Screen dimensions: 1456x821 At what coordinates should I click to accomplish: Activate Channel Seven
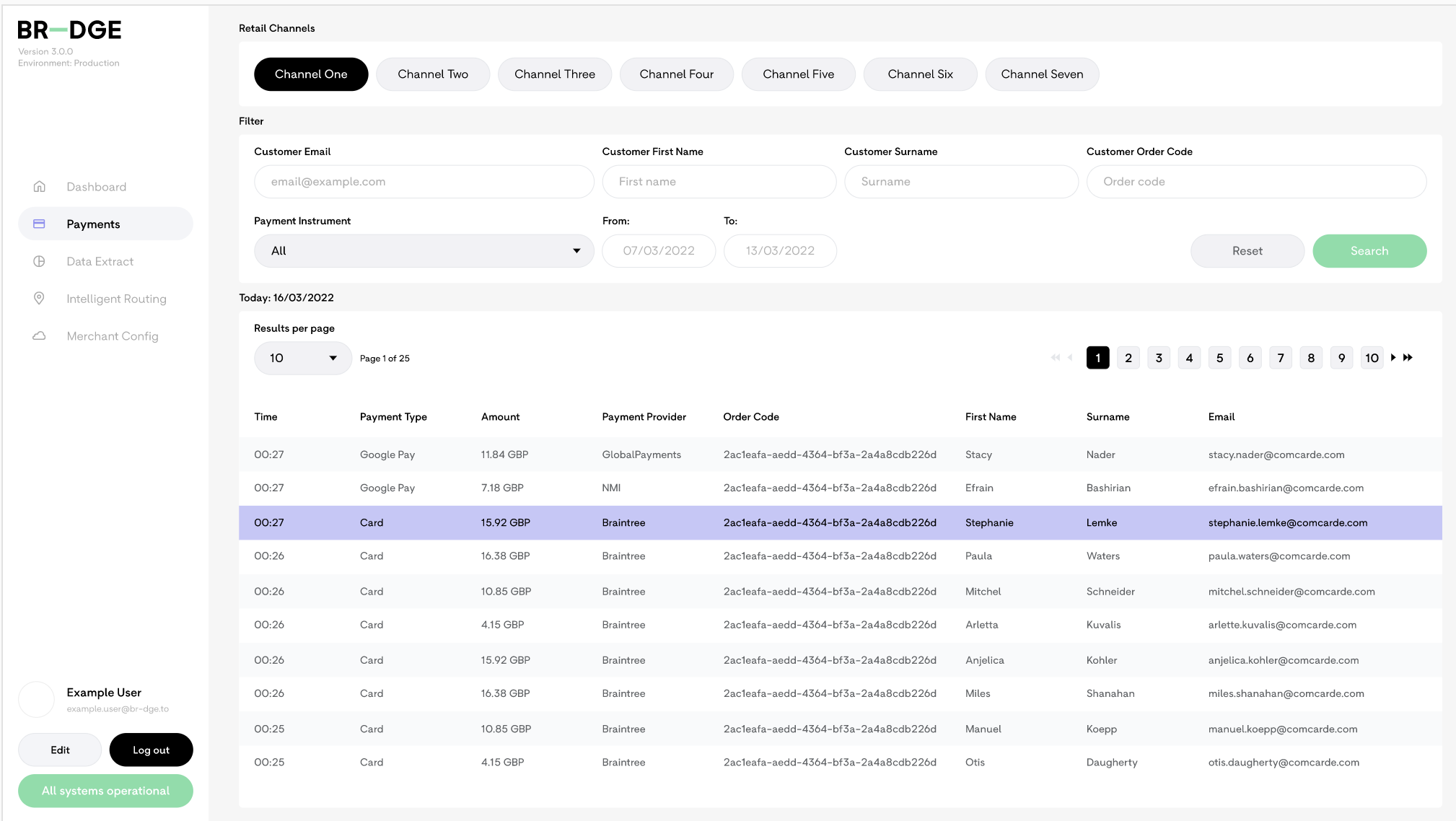pos(1042,74)
